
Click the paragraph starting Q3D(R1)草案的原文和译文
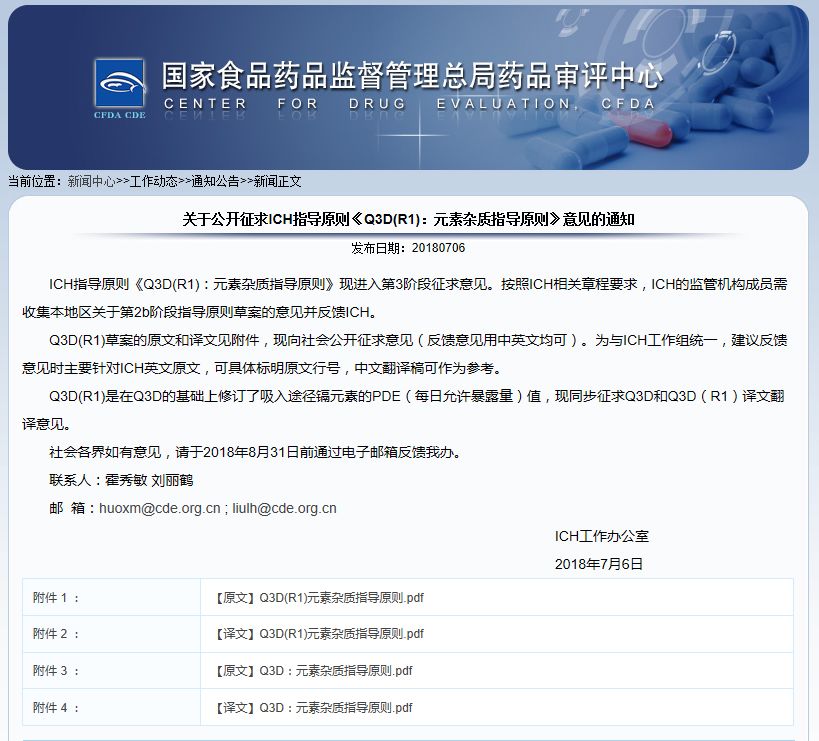(x=405, y=354)
